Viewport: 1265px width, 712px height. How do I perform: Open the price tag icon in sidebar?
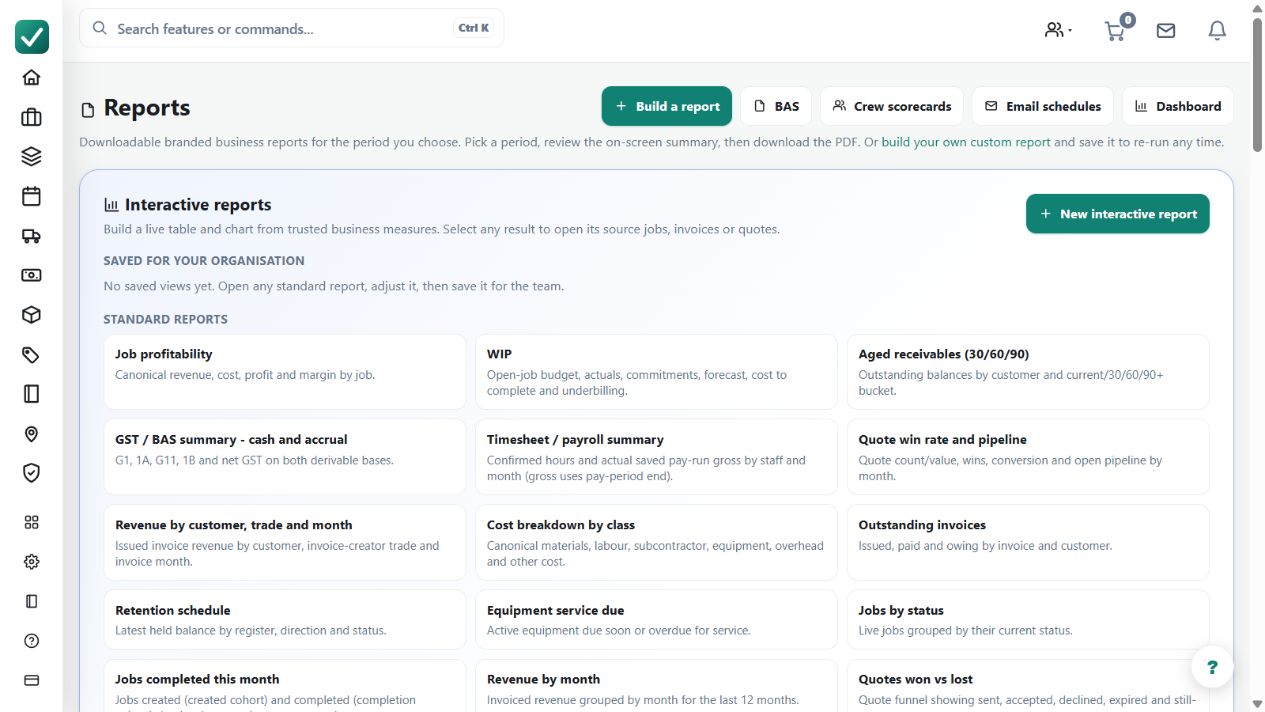[x=31, y=354]
